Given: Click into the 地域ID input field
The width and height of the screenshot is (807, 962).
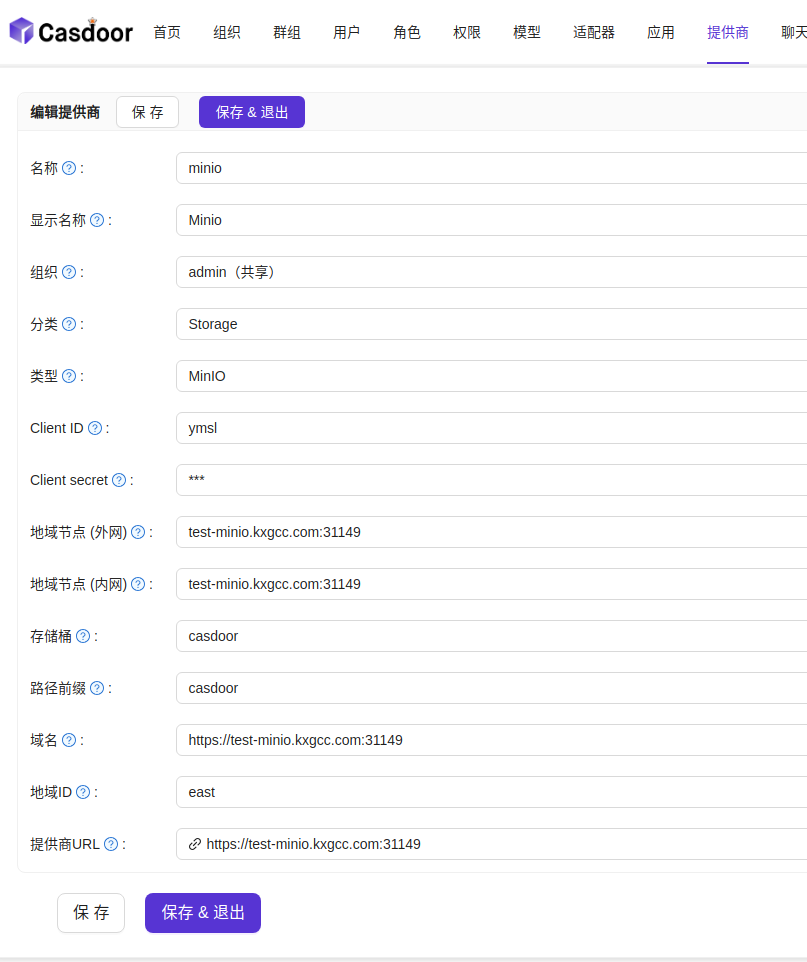Looking at the screenshot, I should tap(400, 791).
